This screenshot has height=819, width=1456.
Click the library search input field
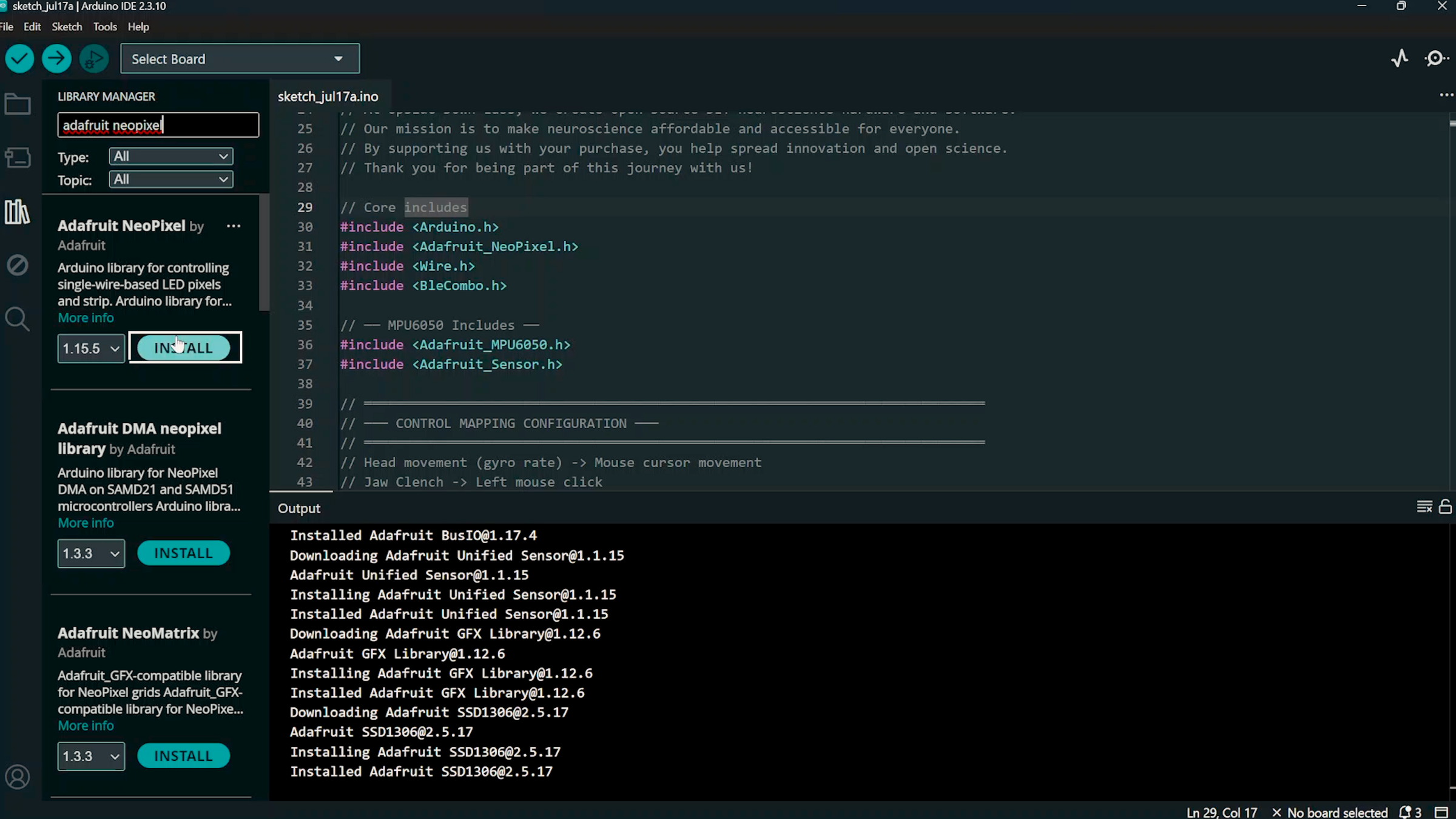pyautogui.click(x=158, y=125)
